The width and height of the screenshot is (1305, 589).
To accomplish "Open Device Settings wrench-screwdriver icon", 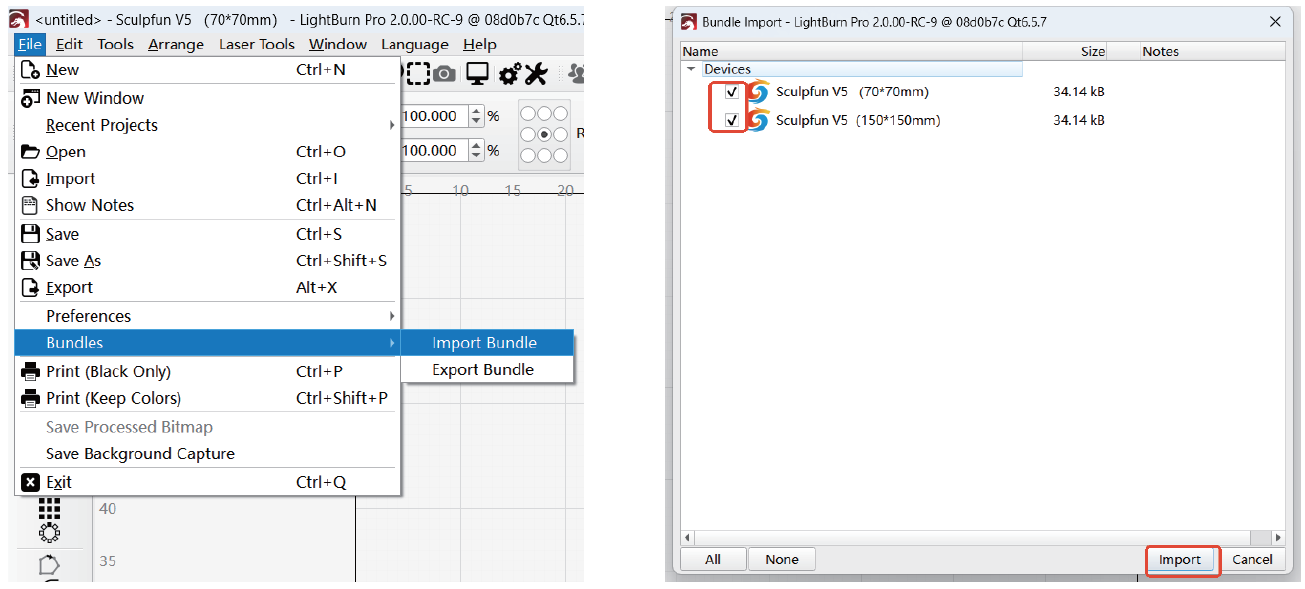I will point(536,73).
